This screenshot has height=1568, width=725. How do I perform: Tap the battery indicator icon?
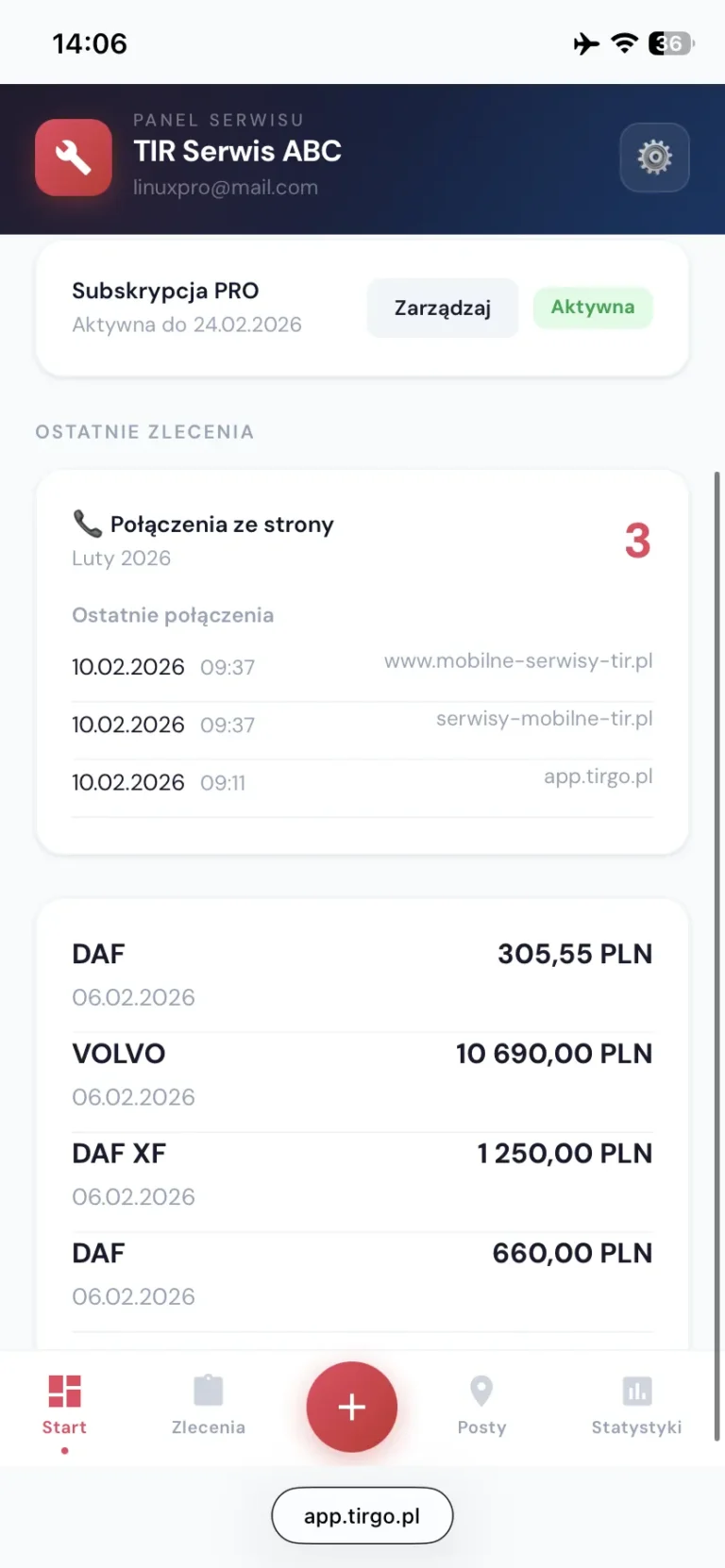pyautogui.click(x=670, y=43)
